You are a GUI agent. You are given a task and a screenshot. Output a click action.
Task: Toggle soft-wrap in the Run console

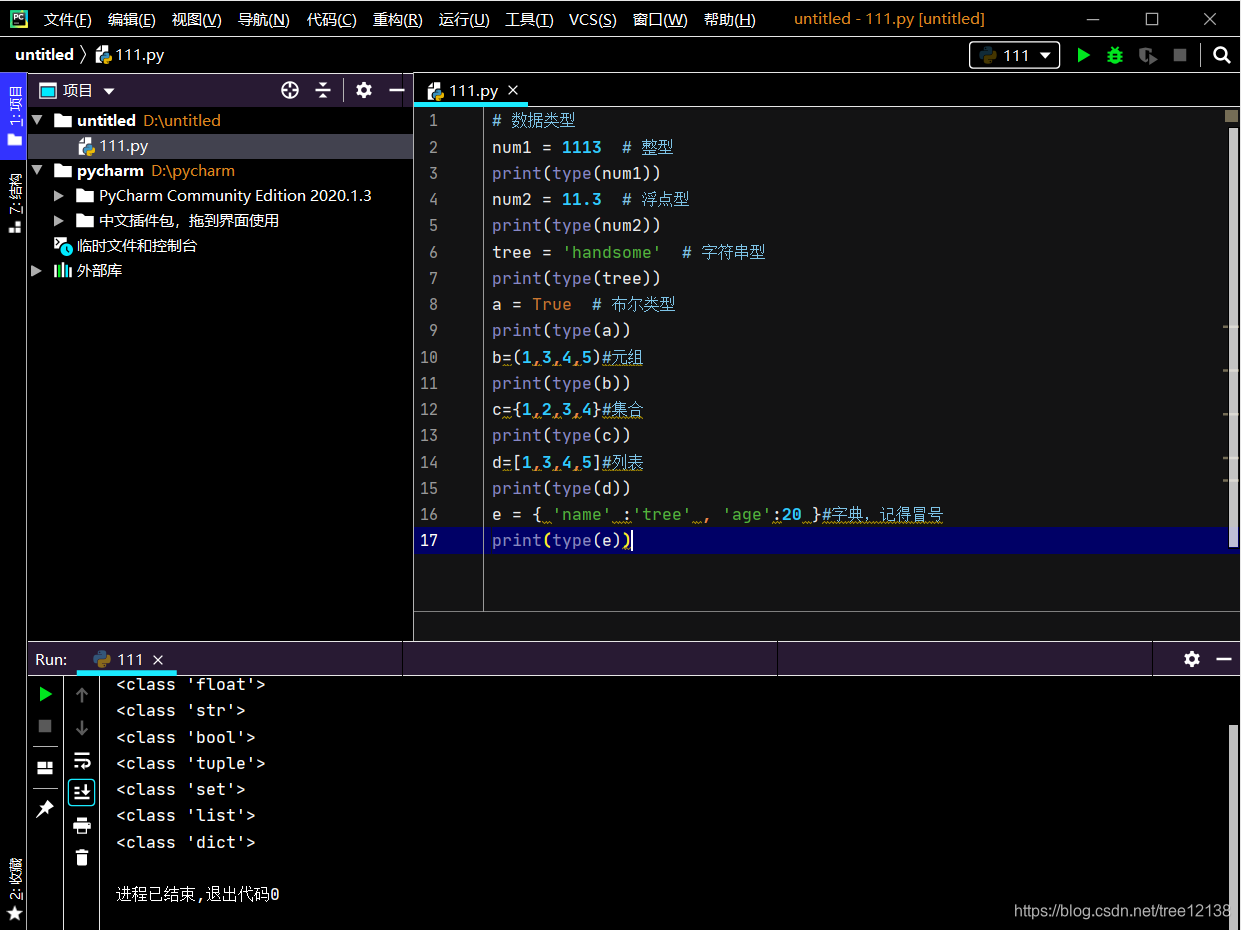[82, 760]
